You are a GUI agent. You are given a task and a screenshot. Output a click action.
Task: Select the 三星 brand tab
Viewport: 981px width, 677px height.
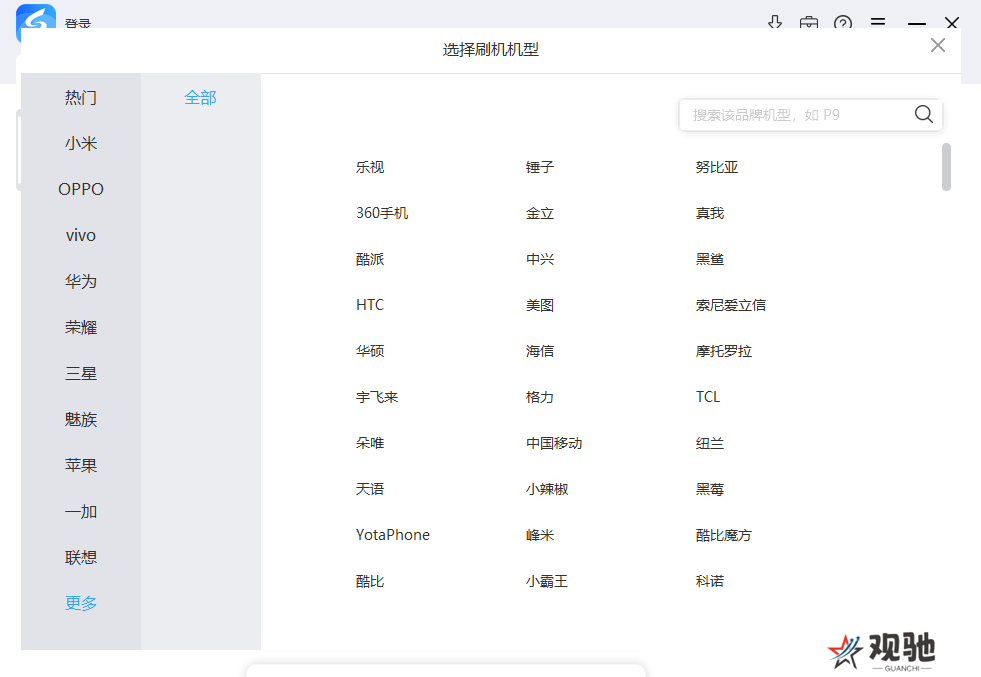click(81, 374)
